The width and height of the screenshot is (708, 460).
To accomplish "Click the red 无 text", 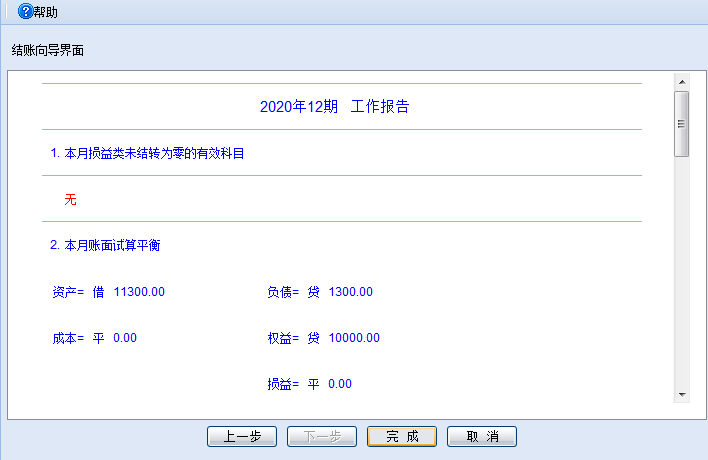I will (x=70, y=199).
